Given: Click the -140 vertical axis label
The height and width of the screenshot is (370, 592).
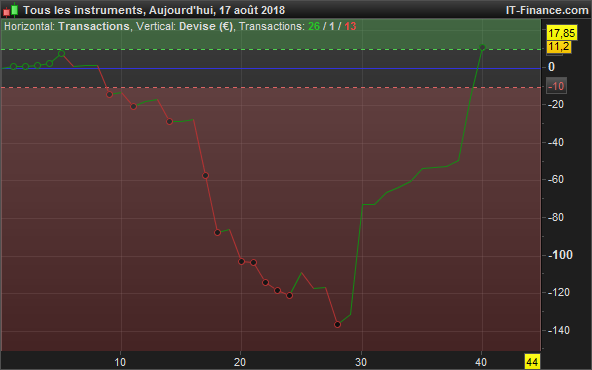Looking at the screenshot, I should point(558,330).
